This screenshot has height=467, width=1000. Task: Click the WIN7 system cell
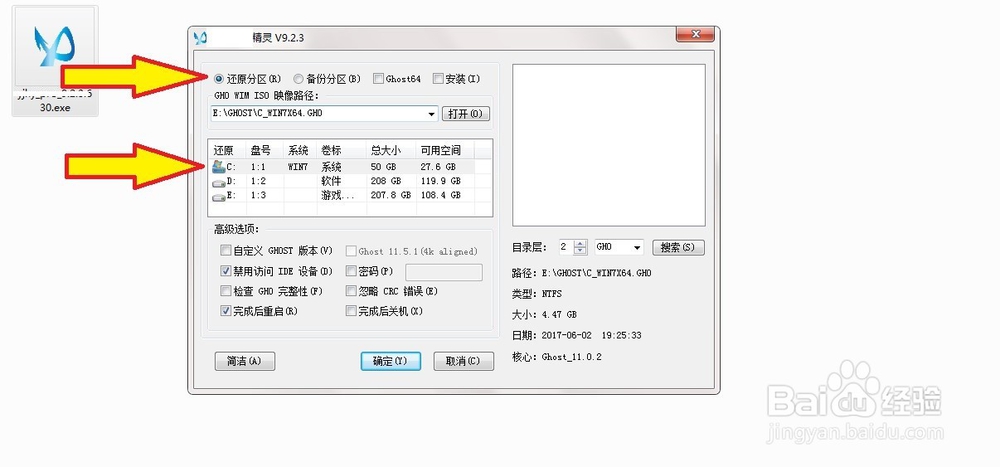tap(300, 167)
